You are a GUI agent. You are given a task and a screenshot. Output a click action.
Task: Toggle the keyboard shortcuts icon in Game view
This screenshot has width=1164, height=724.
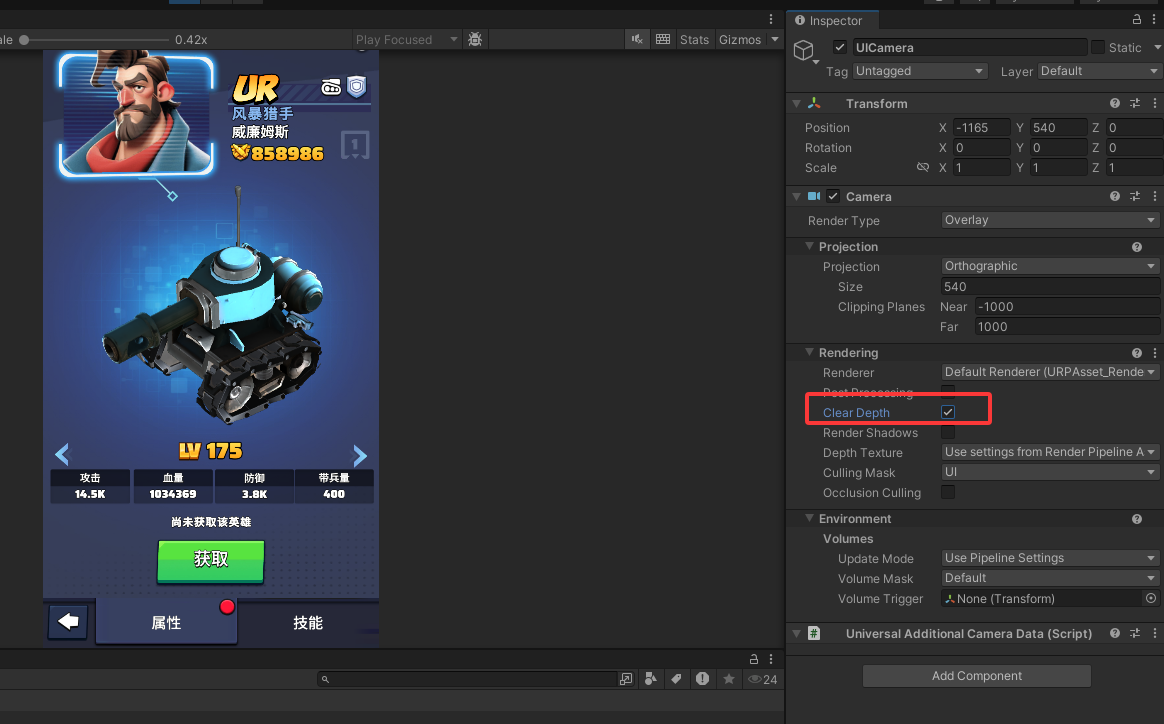click(663, 39)
